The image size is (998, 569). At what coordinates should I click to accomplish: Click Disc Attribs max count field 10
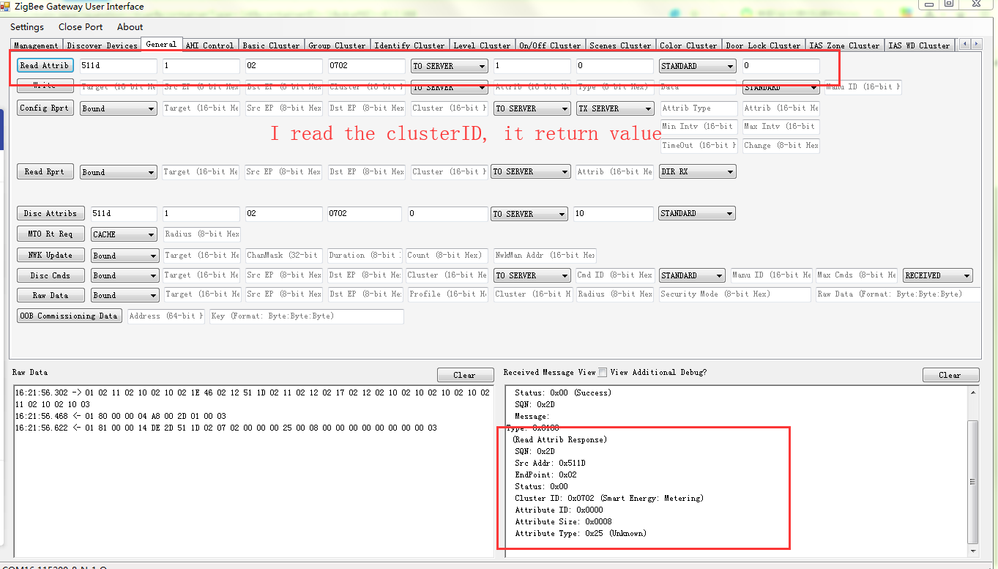coord(614,214)
